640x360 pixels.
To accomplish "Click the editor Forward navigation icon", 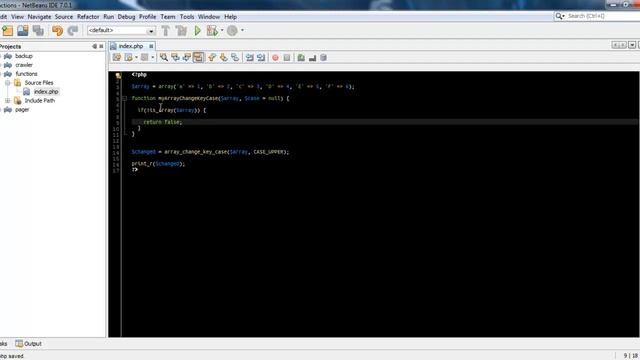I will pos(129,58).
